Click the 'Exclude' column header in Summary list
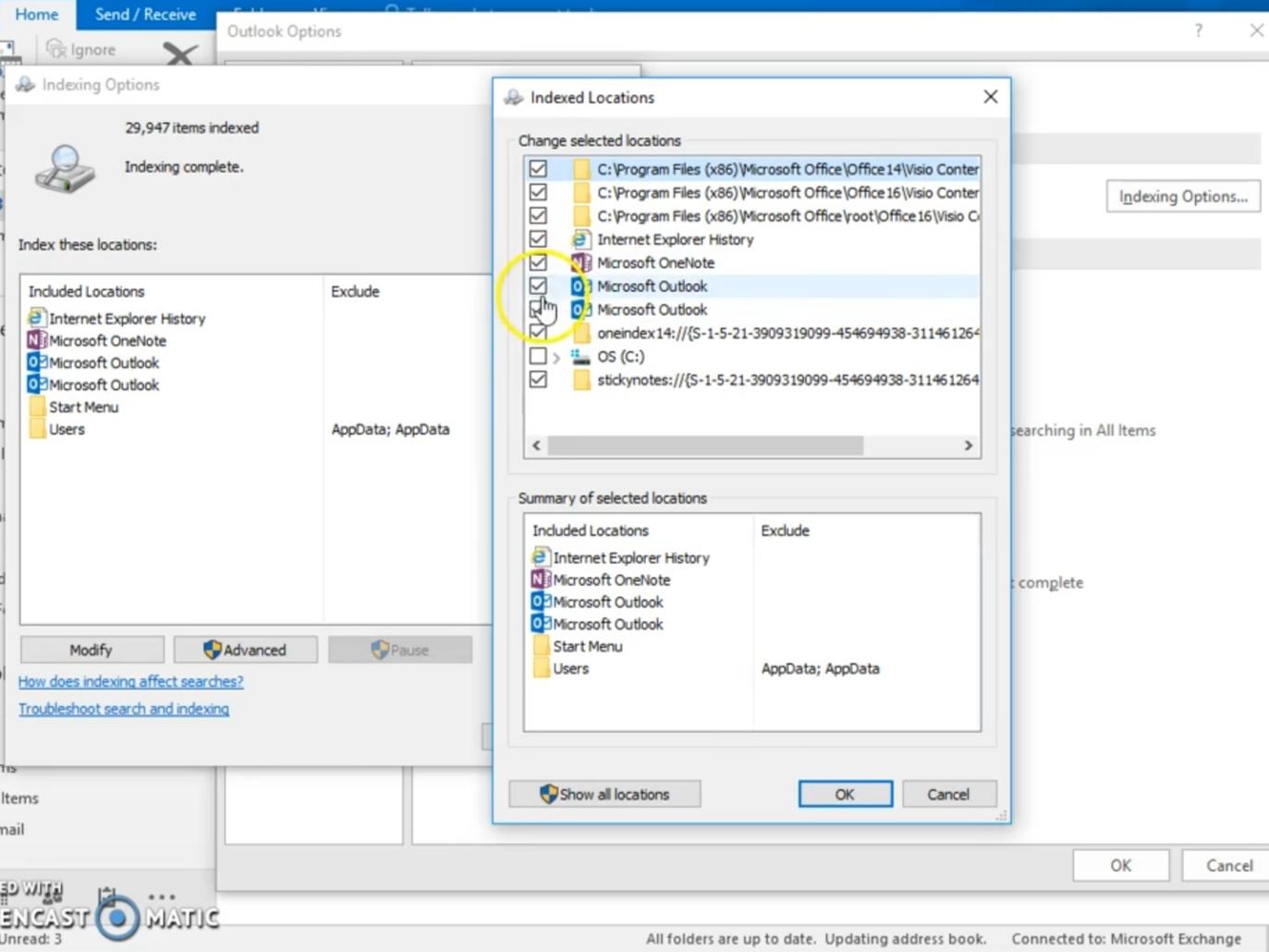Viewport: 1269px width, 952px height. tap(786, 531)
